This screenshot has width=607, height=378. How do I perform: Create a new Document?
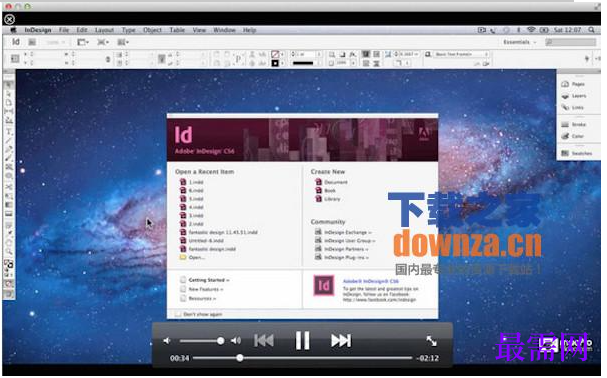pos(331,182)
